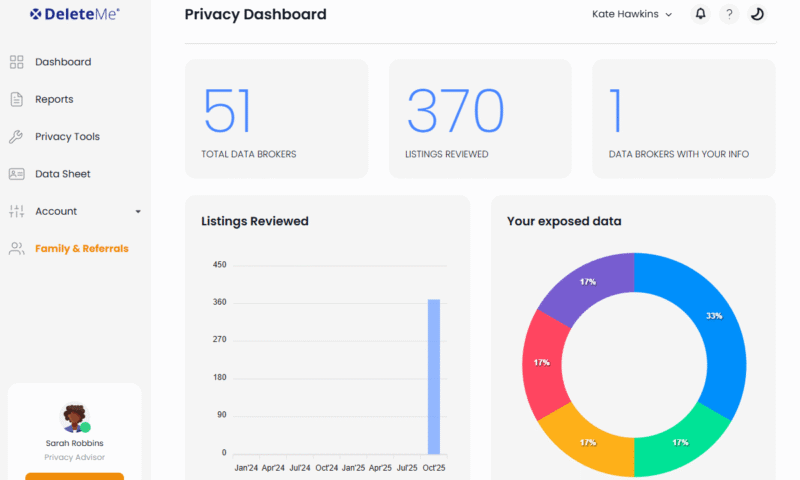Click the orange button below Sarah Robbins
Viewport: 800px width, 480px height.
tap(75, 476)
